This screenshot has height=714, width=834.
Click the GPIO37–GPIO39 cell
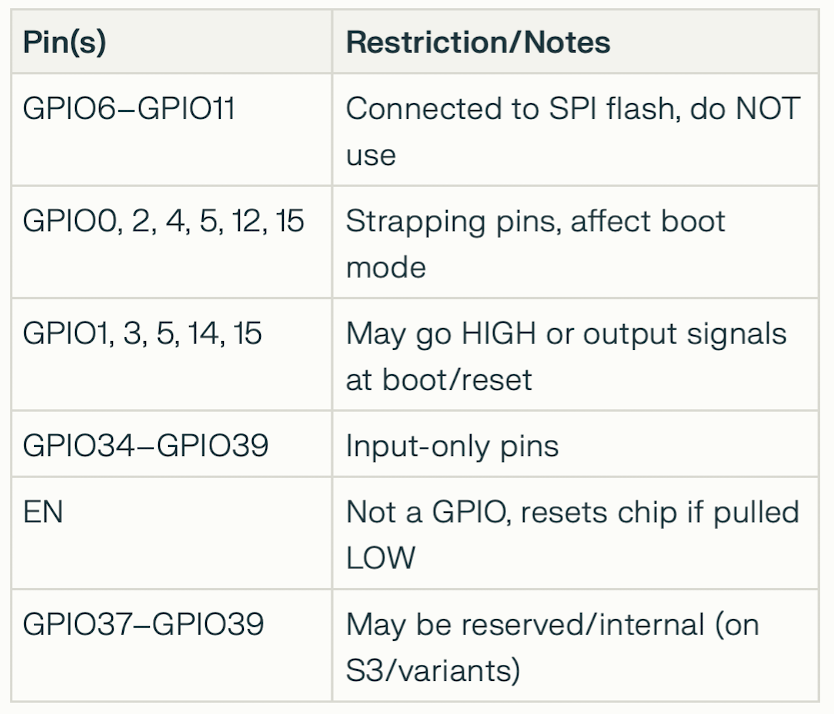pos(143,625)
